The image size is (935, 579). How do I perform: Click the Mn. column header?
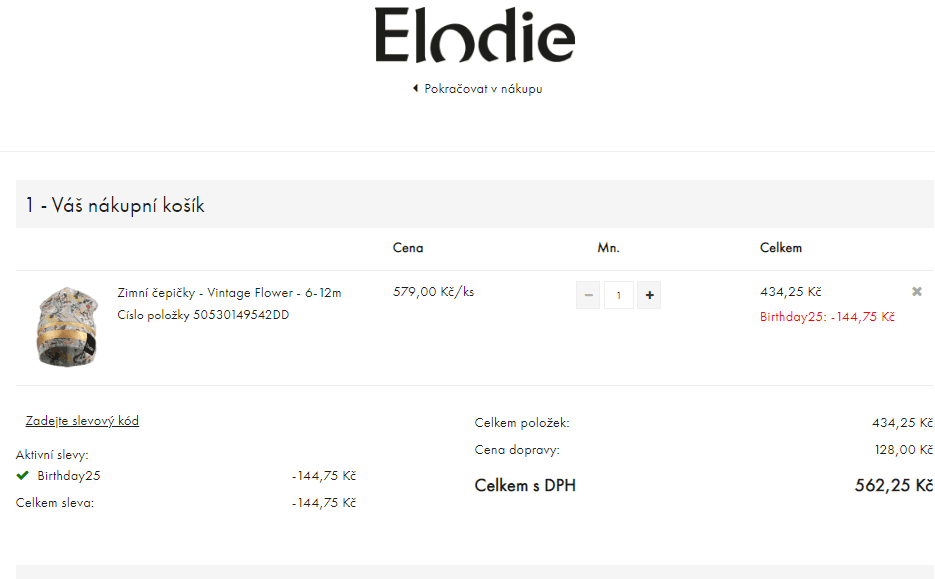(608, 248)
